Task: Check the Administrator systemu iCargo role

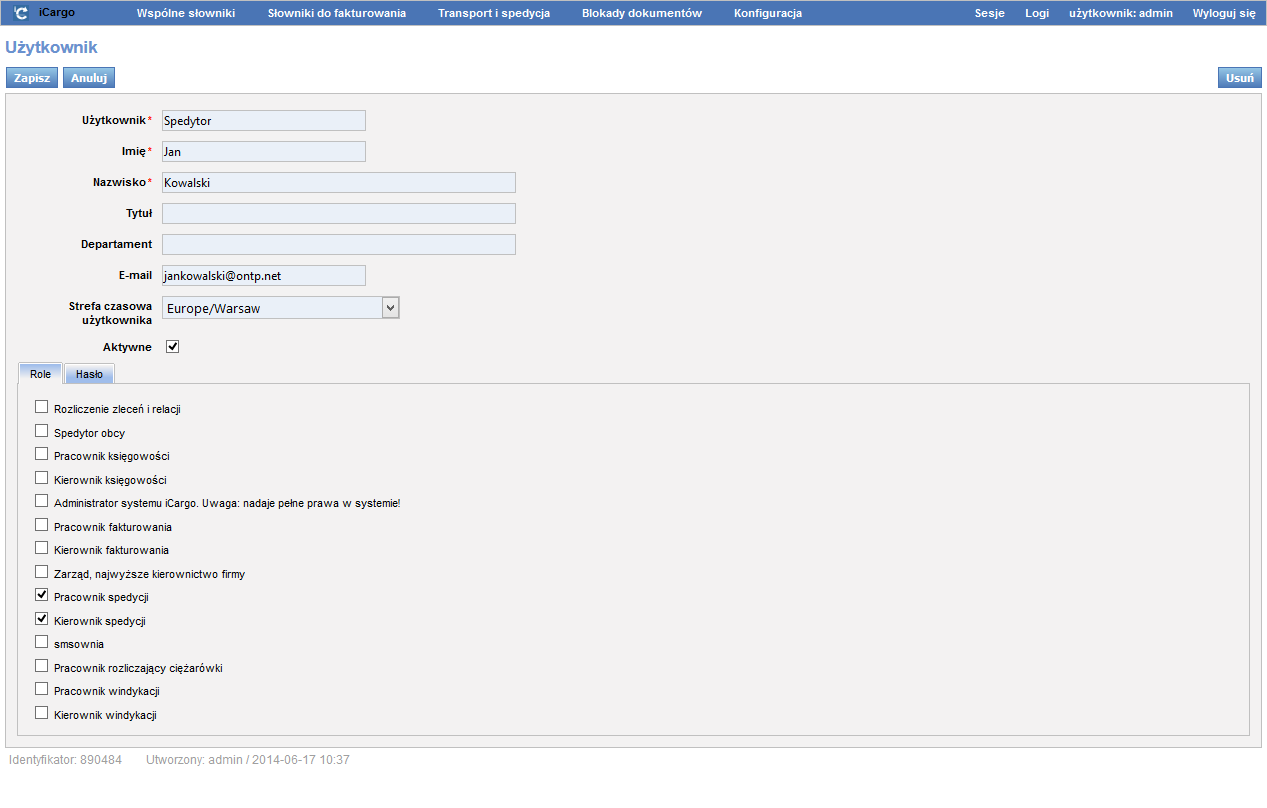Action: pos(42,501)
